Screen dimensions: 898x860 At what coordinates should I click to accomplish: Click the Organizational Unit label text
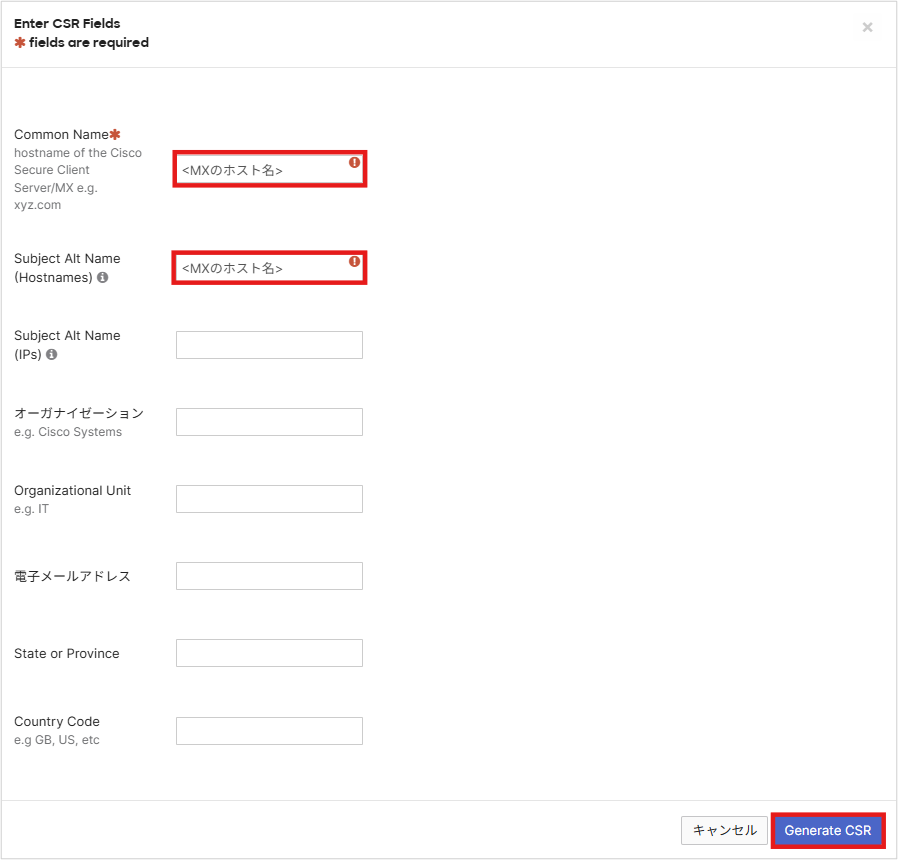[72, 490]
